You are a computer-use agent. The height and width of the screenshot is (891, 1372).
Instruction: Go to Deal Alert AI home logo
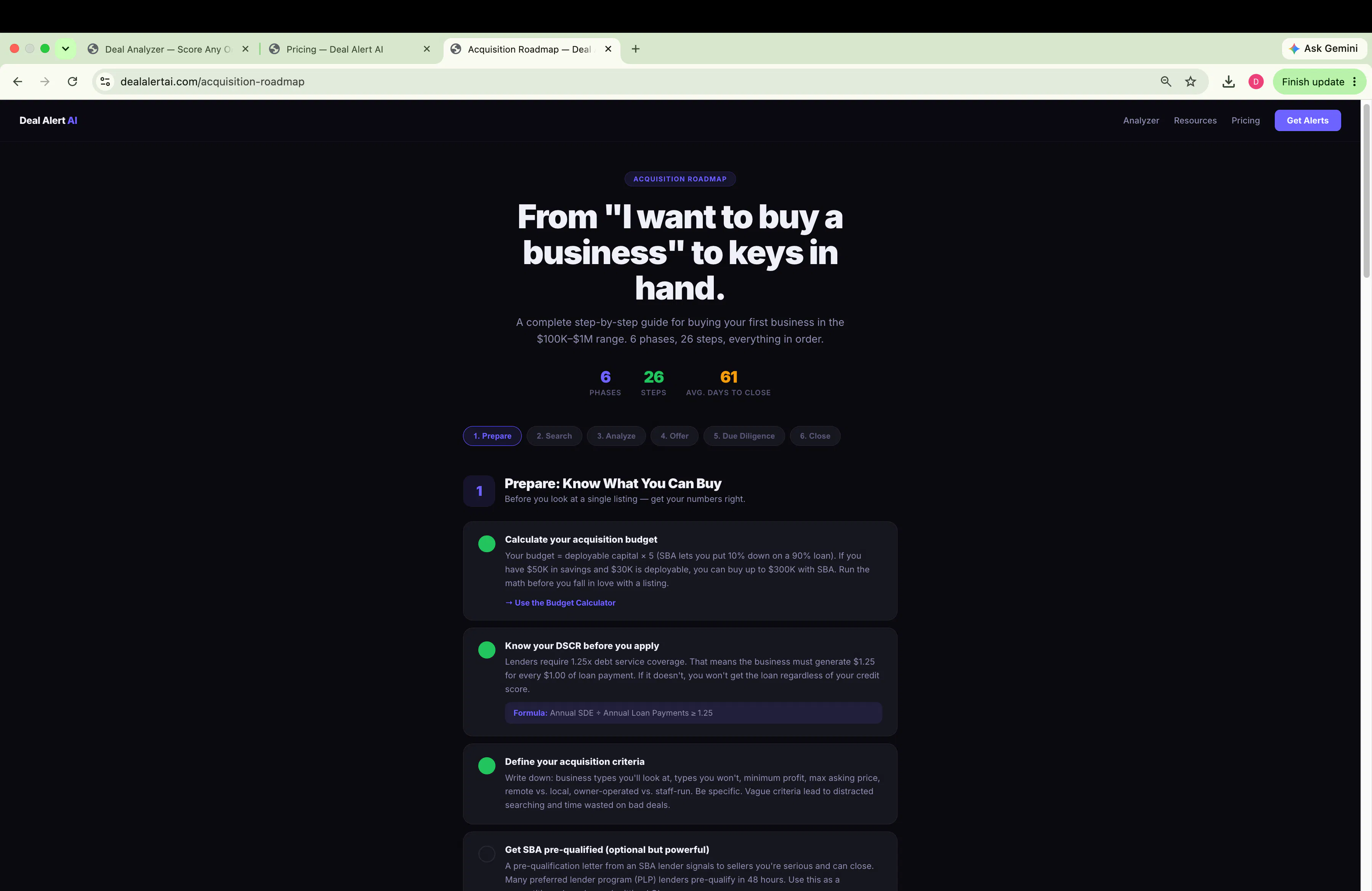48,120
